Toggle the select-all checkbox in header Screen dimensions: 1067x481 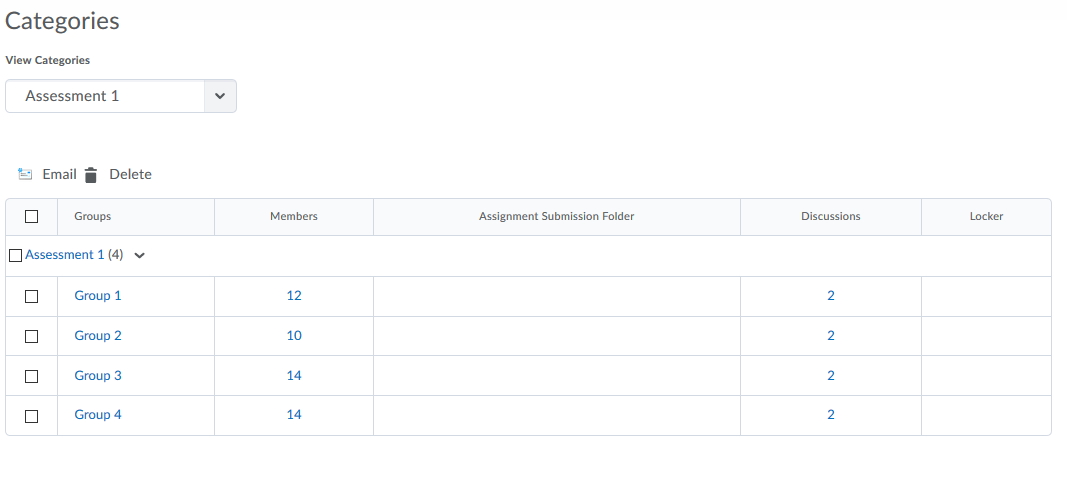[x=31, y=216]
